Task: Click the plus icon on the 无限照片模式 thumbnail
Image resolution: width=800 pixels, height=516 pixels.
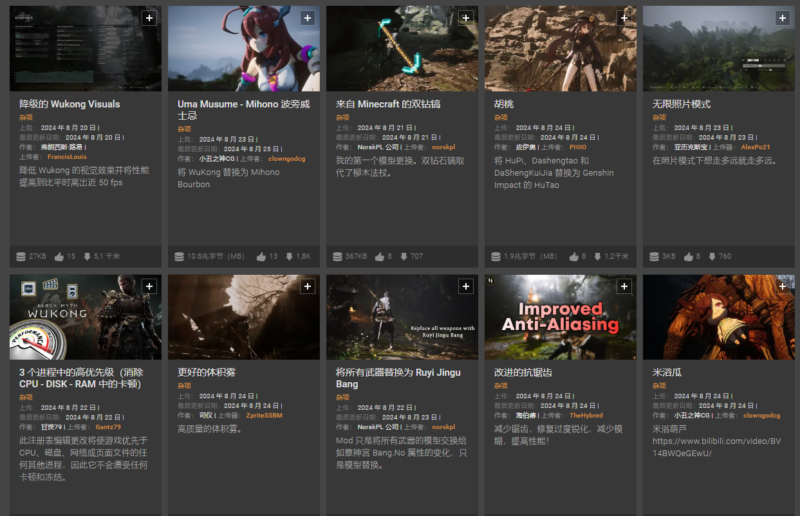Action: [x=782, y=18]
